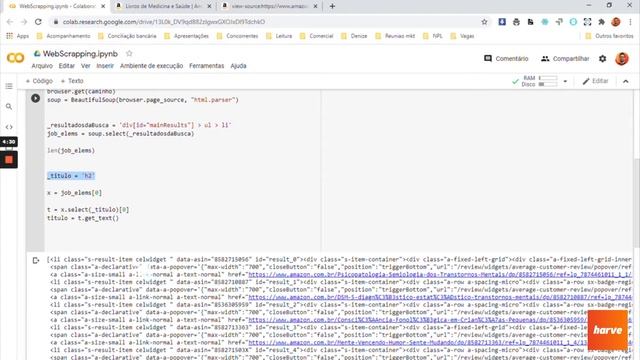Image resolution: width=640 pixels, height=360 pixels.
Task: Click the Comentário button
Action: click(x=506, y=58)
